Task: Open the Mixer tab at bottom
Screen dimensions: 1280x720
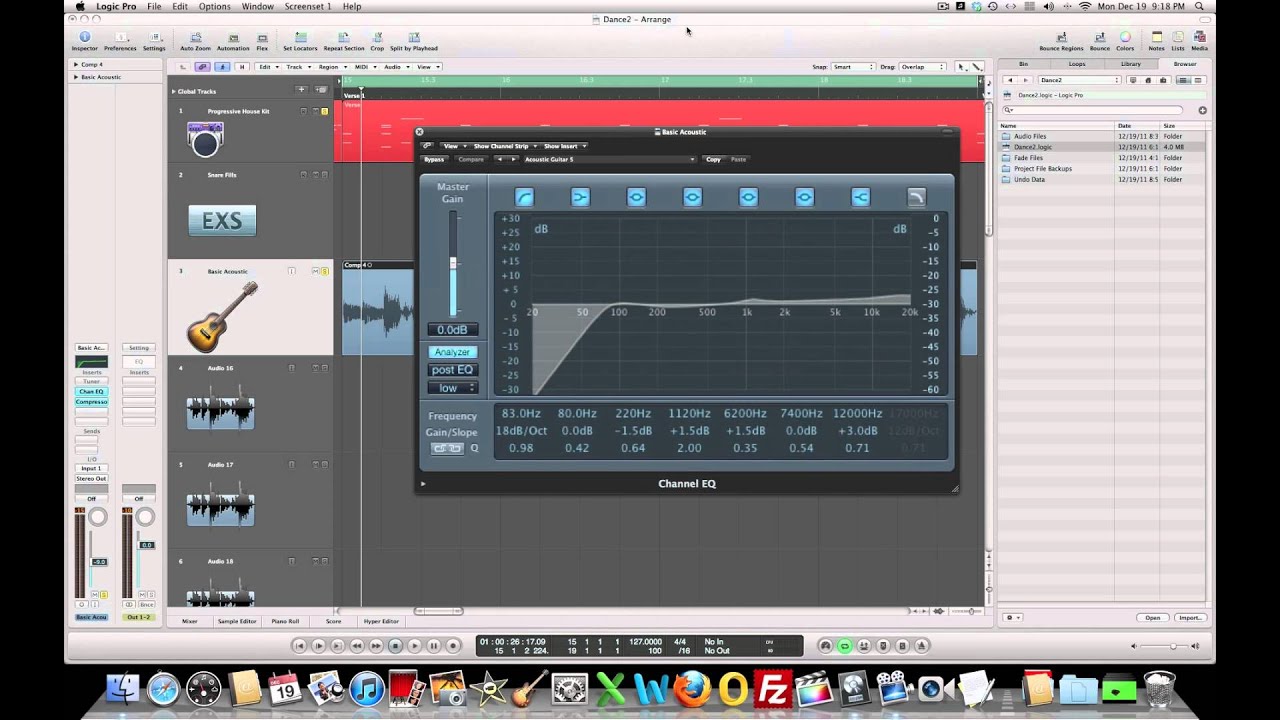Action: (189, 621)
